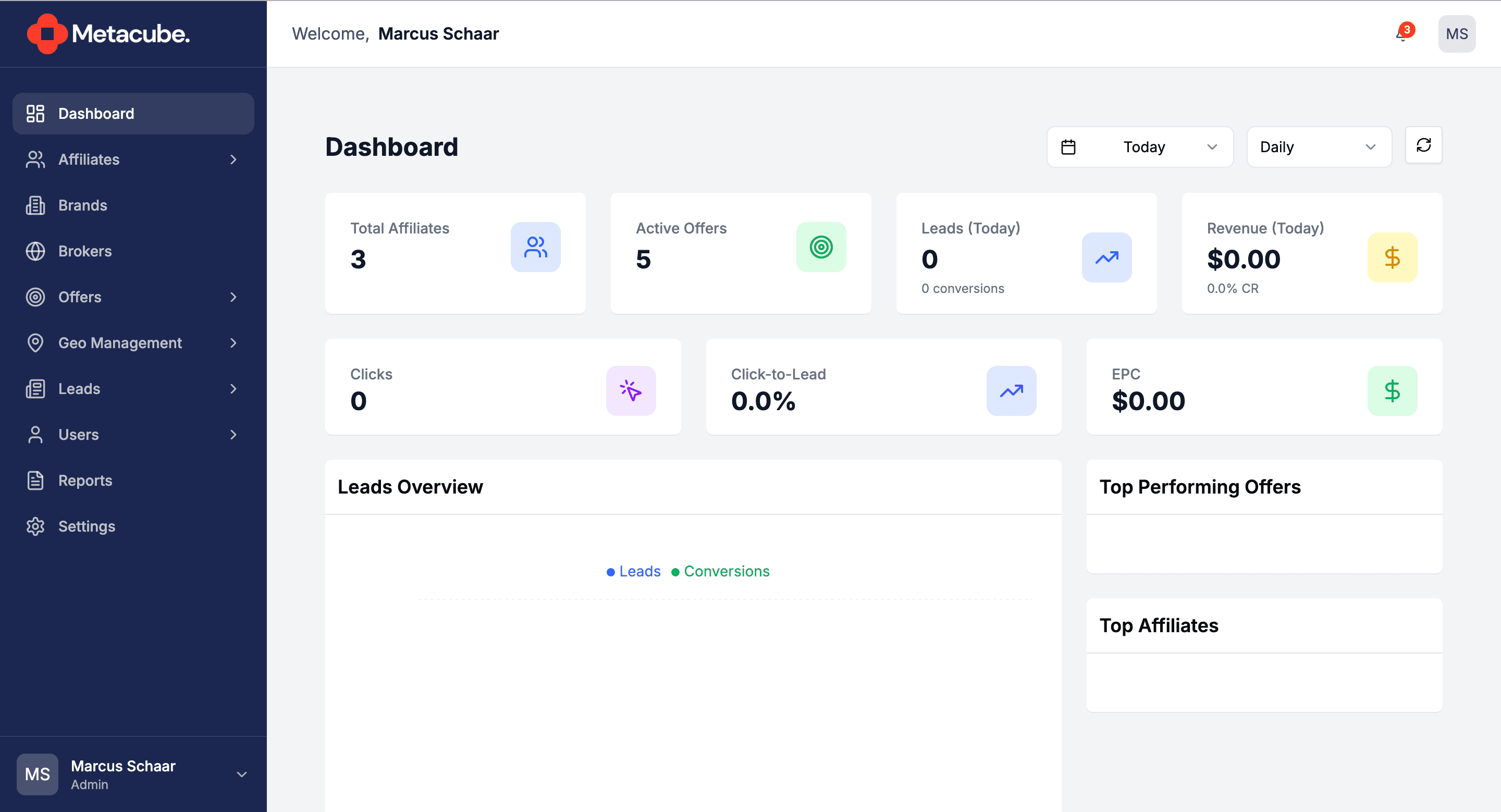Select the Geo Management label
Screen dimensions: 1501x812
(x=120, y=343)
